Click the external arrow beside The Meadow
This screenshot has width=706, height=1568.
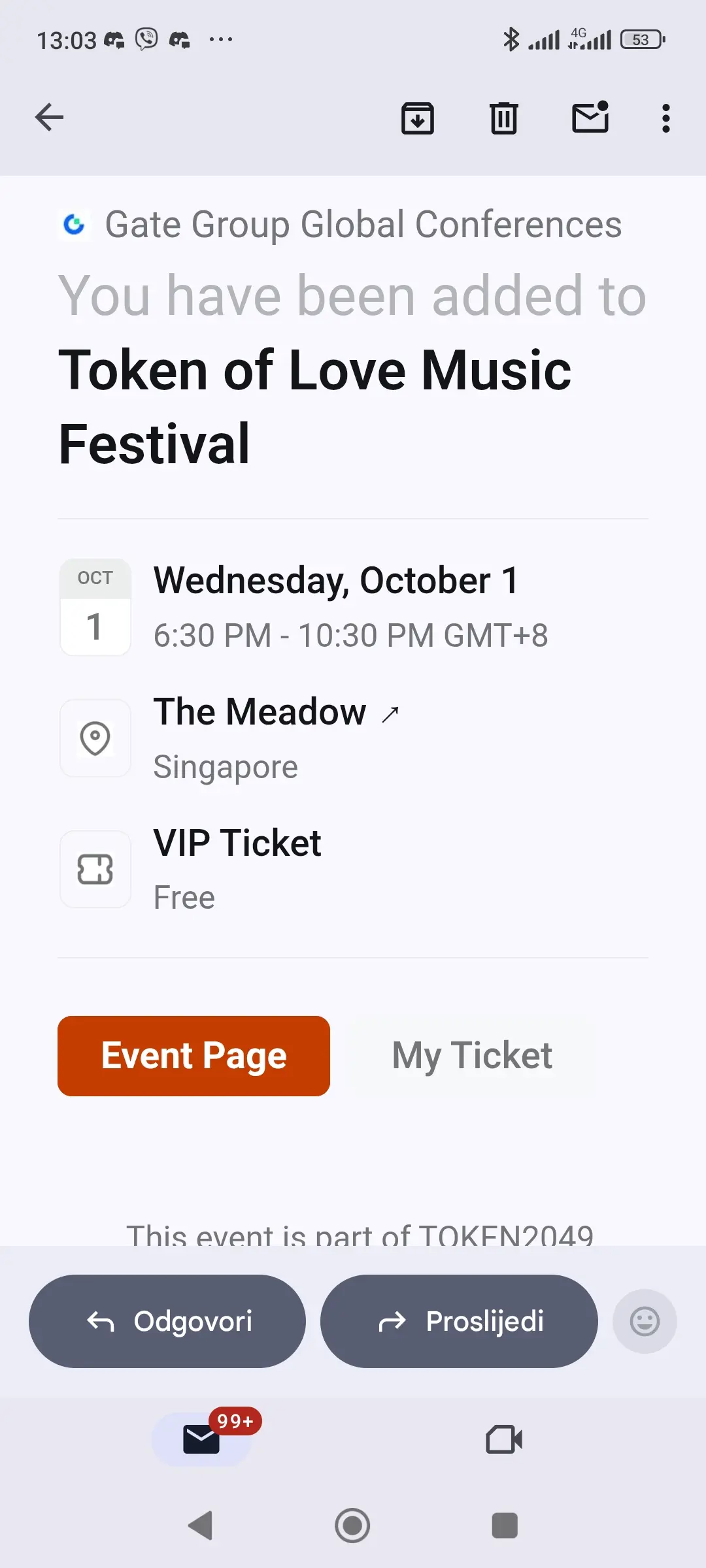click(x=390, y=714)
